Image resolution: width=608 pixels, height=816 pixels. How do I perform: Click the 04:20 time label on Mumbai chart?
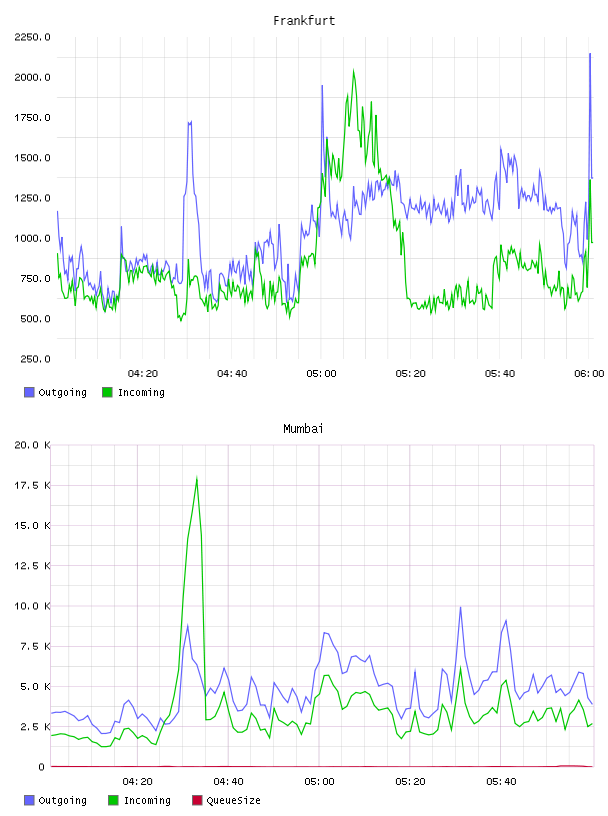point(137,782)
